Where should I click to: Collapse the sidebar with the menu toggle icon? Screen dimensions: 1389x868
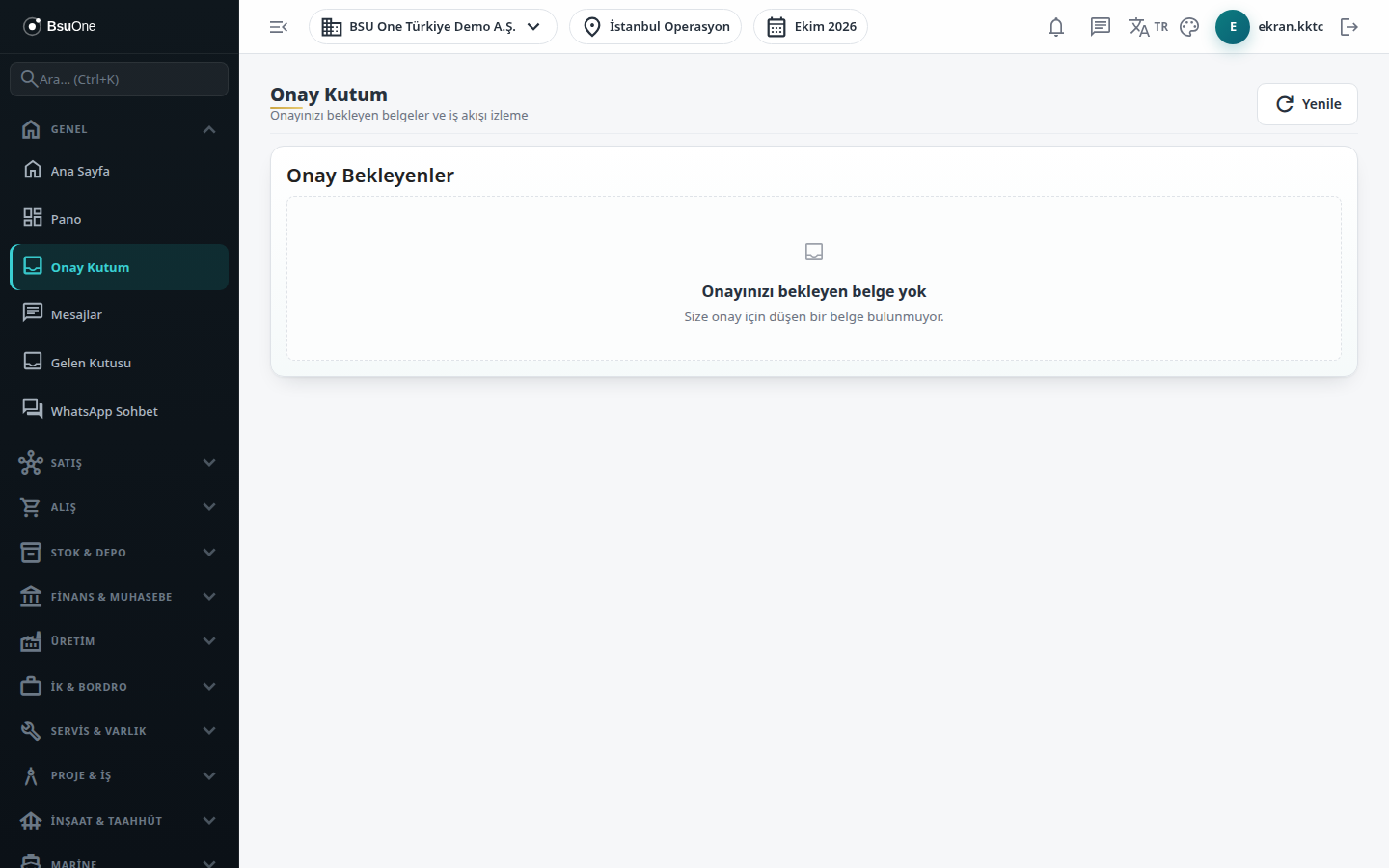(x=279, y=27)
